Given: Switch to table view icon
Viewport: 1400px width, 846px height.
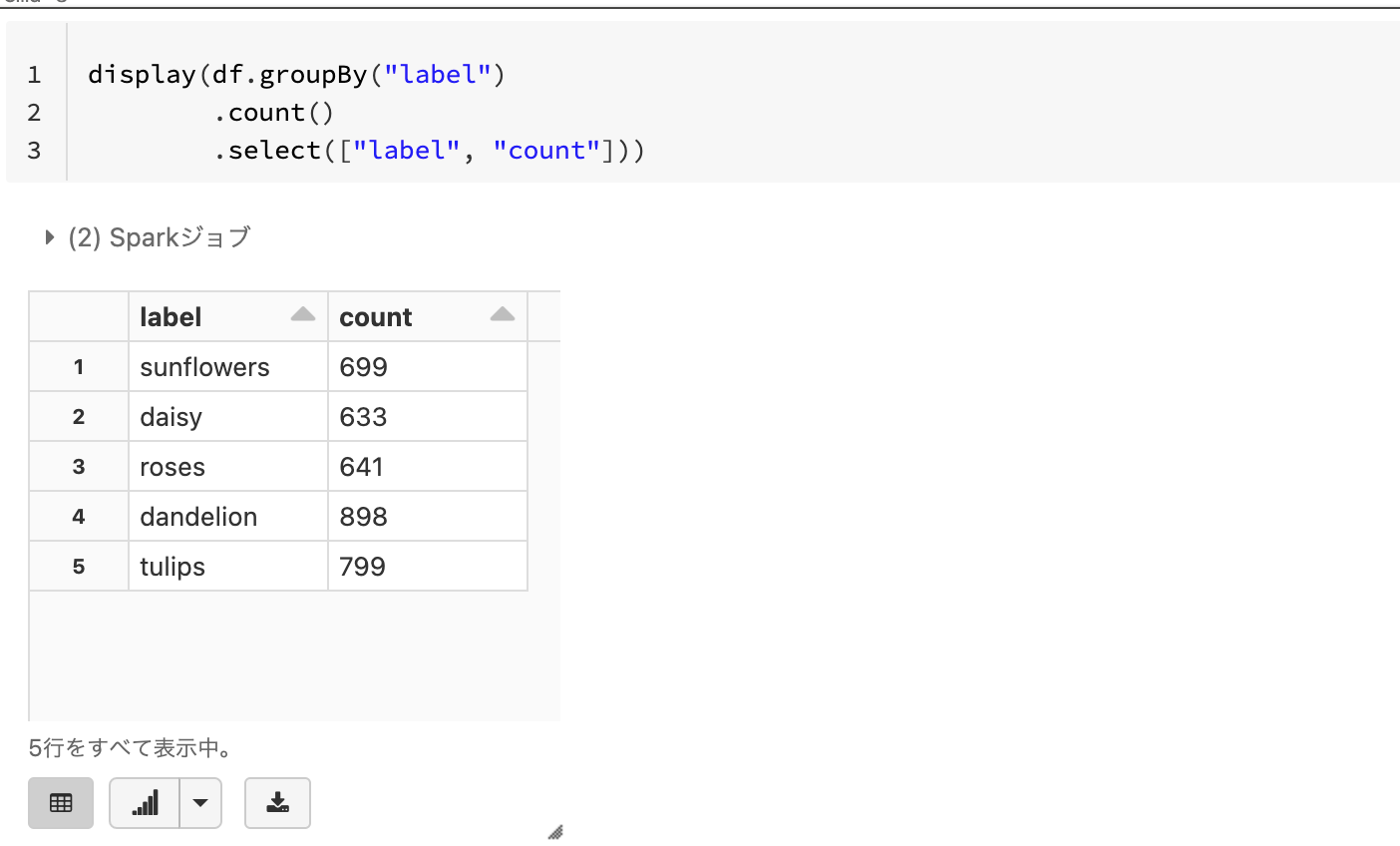Looking at the screenshot, I should pyautogui.click(x=61, y=803).
